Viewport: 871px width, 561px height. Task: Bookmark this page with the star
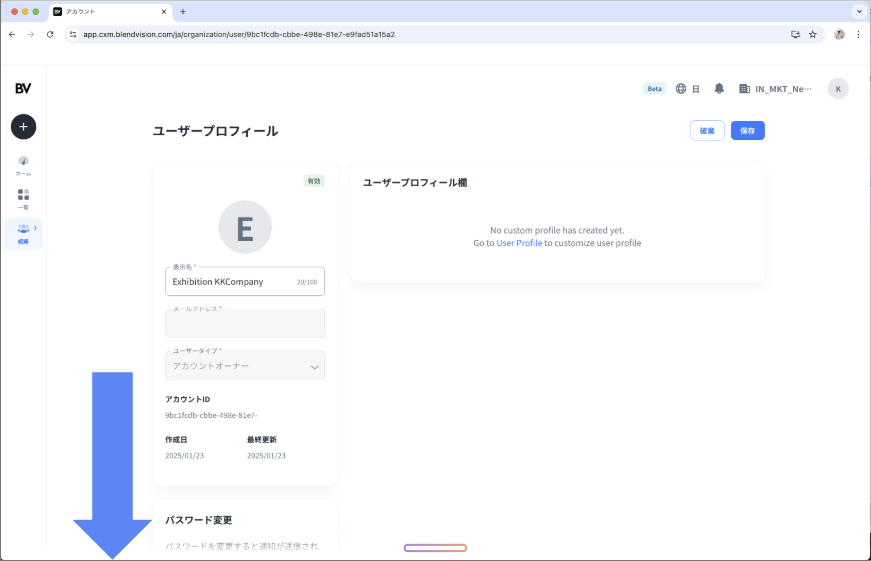(813, 34)
